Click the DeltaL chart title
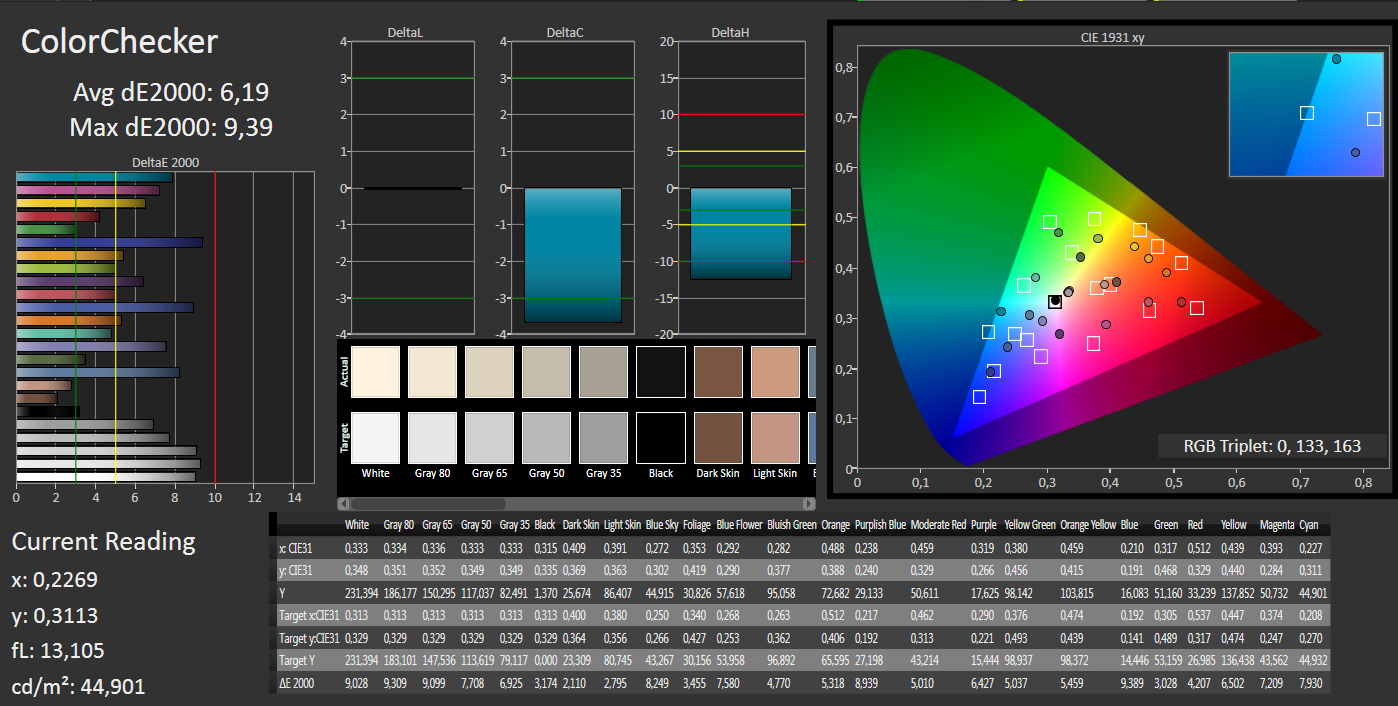Viewport: 1398px width, 706px height. pyautogui.click(x=406, y=33)
